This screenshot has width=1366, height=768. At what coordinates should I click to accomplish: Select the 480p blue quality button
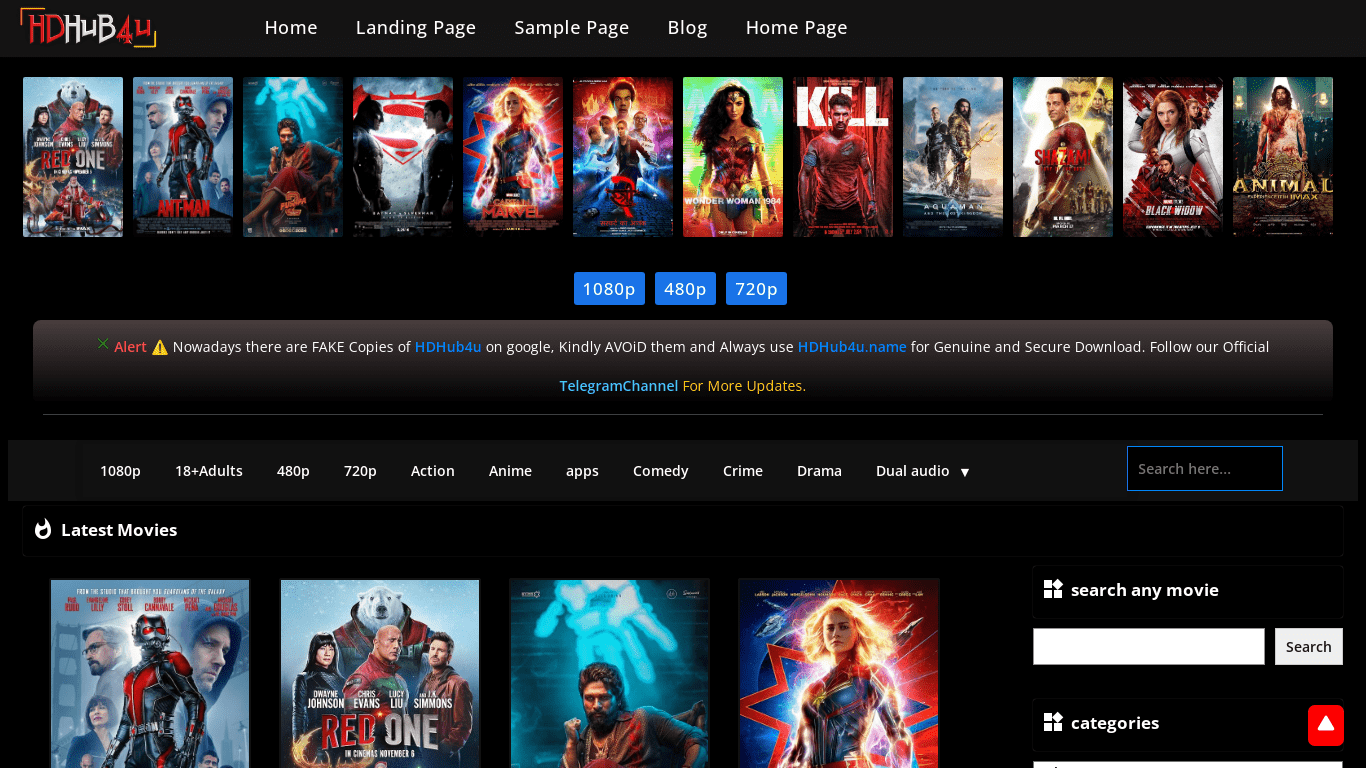pyautogui.click(x=685, y=289)
